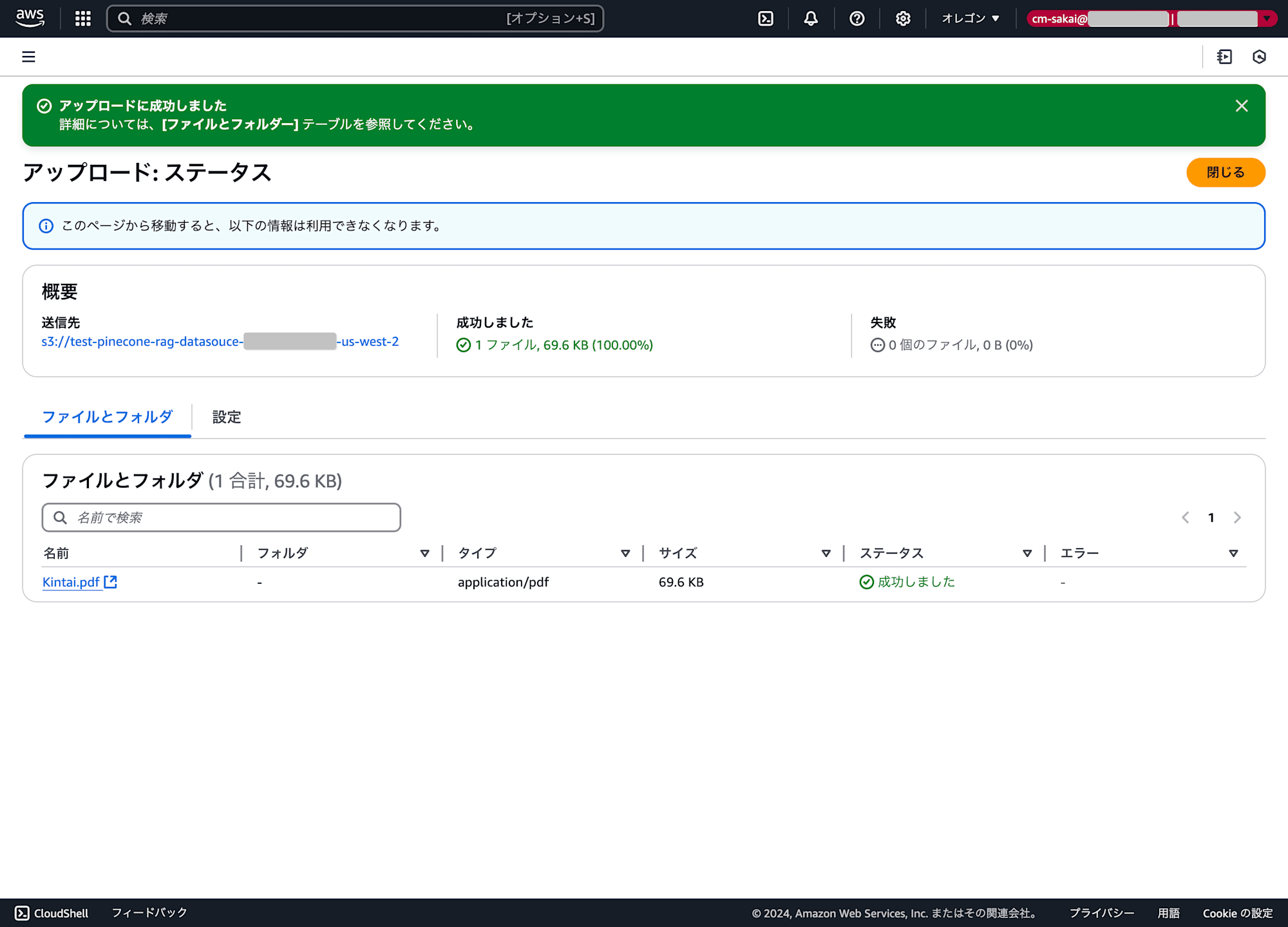Open the cm-sakai account dropdown

(x=1151, y=19)
